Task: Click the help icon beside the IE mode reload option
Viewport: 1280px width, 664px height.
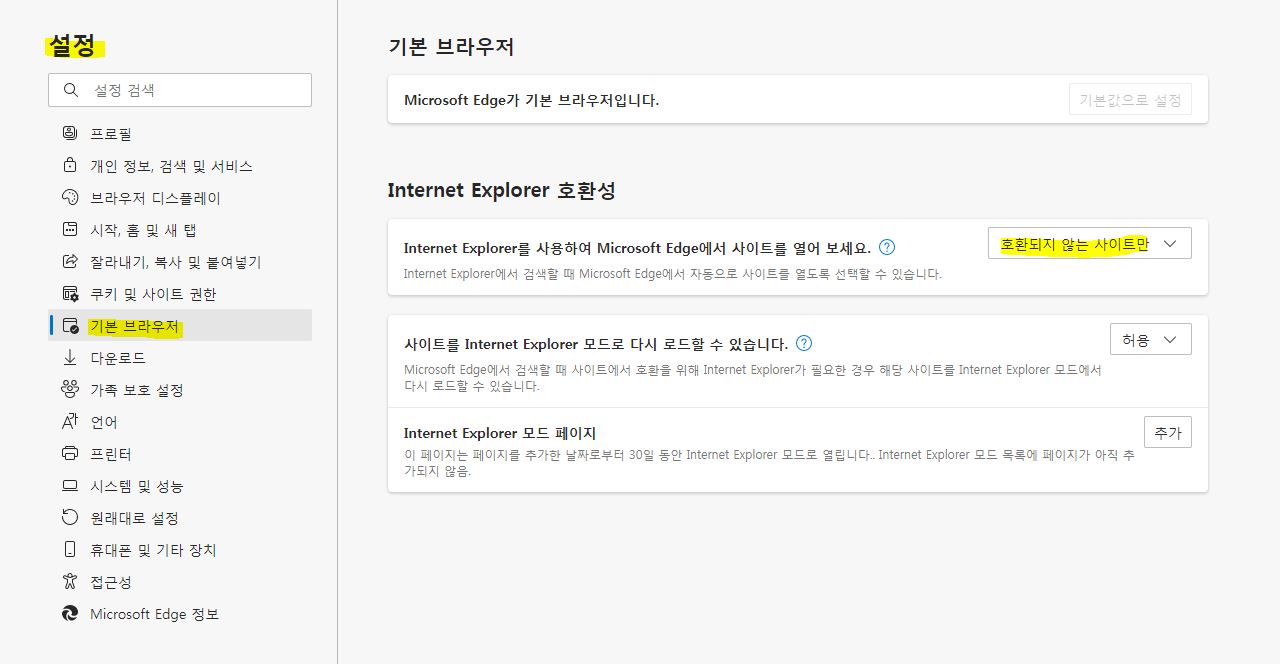Action: 804,343
